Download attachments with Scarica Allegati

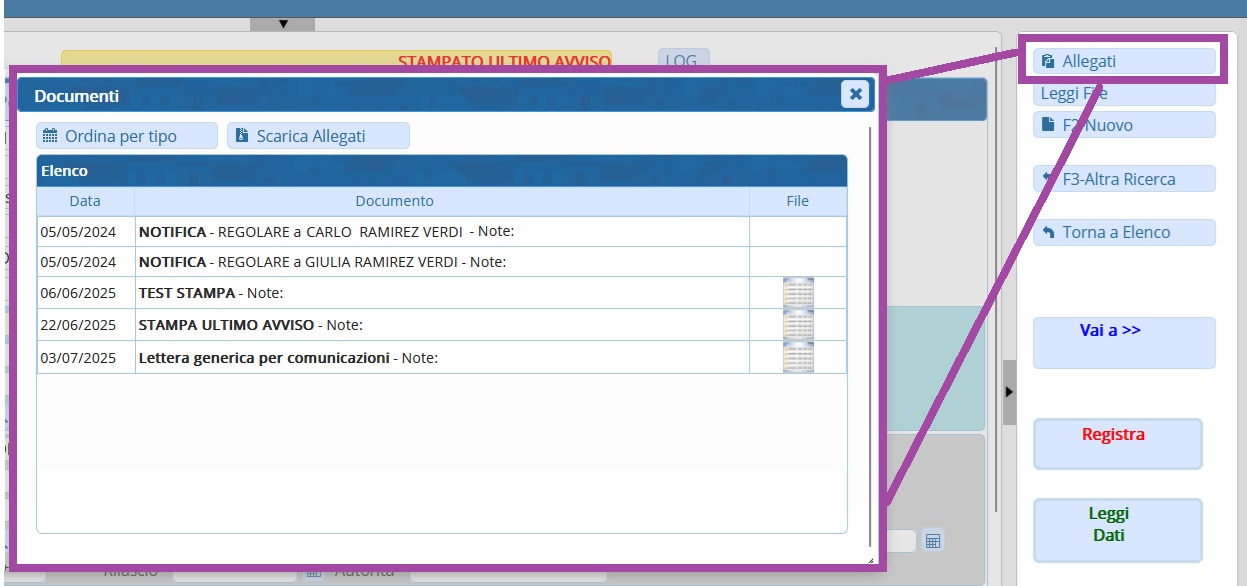(318, 136)
